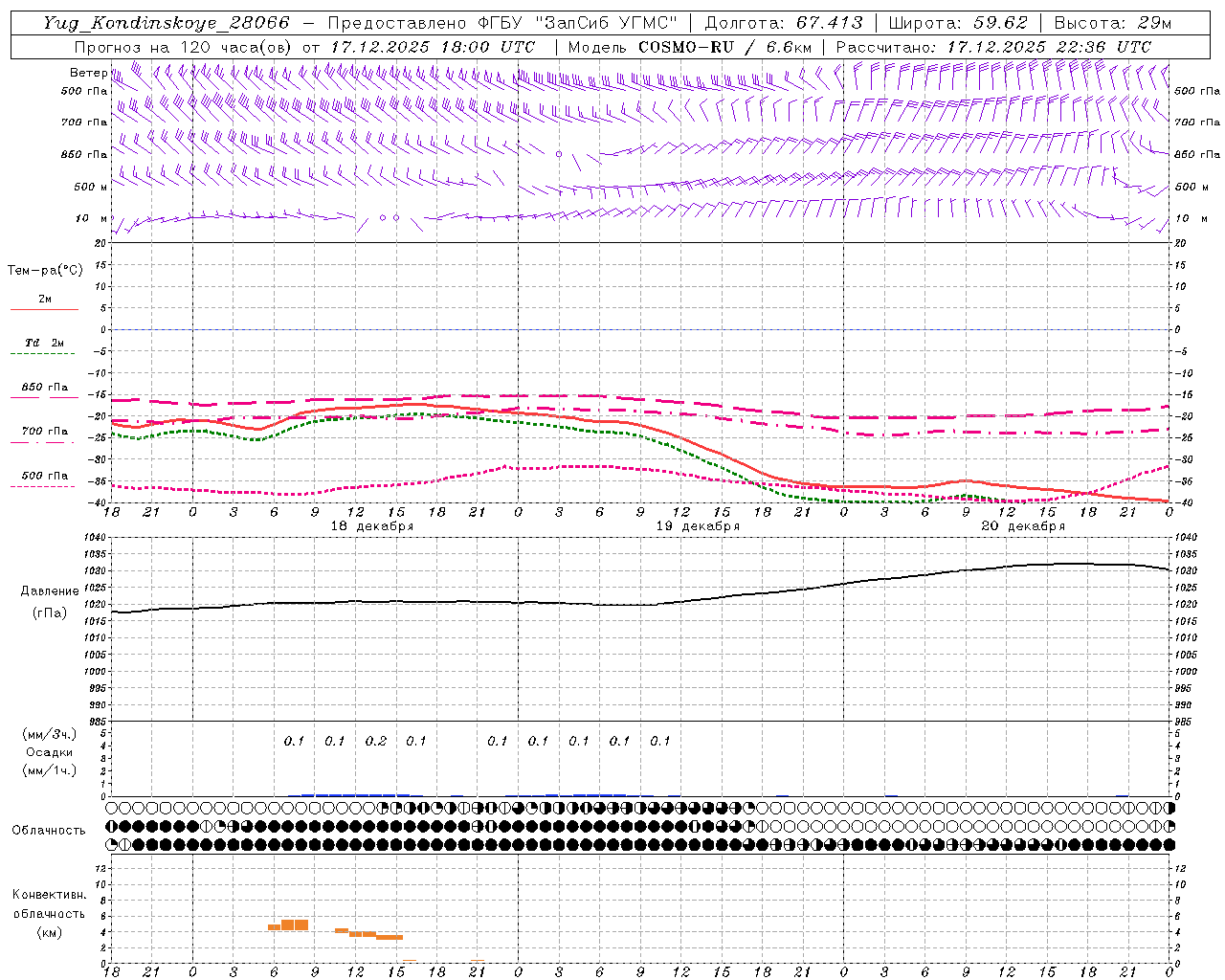Screen dimensions: 1225x980
Task: Click the forecast header Прогноз на 120 часа(ов)
Action: tap(183, 46)
